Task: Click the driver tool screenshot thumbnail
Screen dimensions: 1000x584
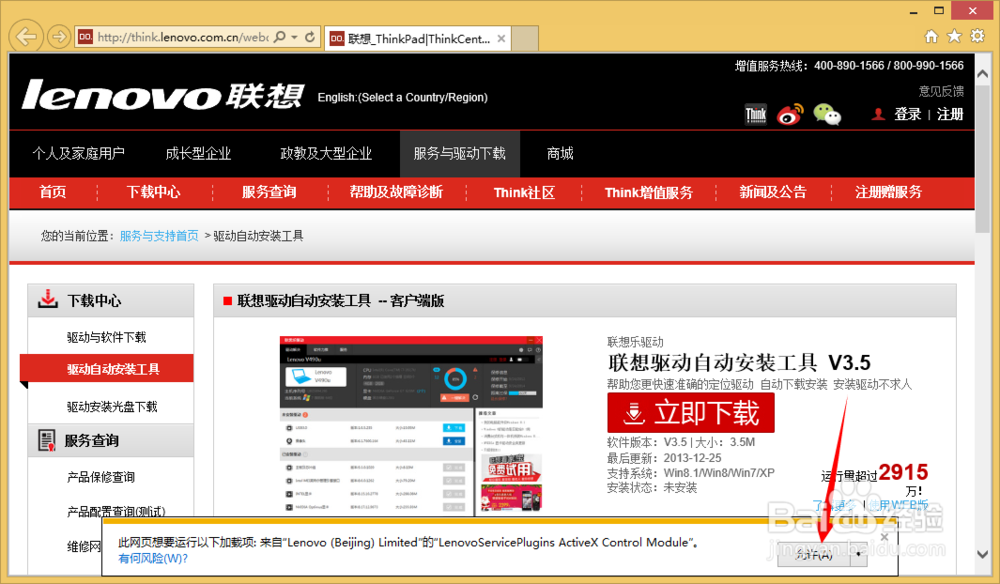Action: coord(411,425)
